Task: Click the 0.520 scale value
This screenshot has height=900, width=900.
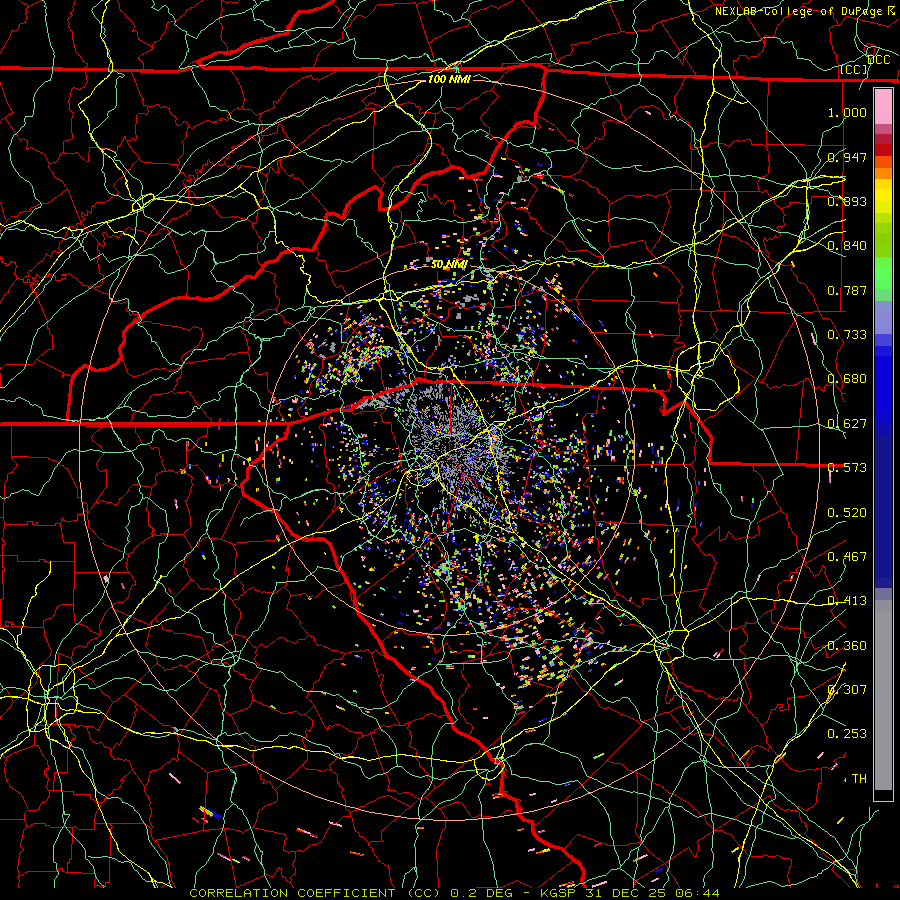Action: (x=847, y=513)
